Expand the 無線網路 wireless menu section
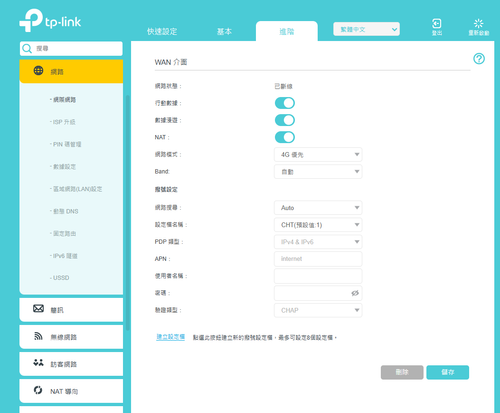Viewport: 500px width, 413px height. (x=71, y=337)
